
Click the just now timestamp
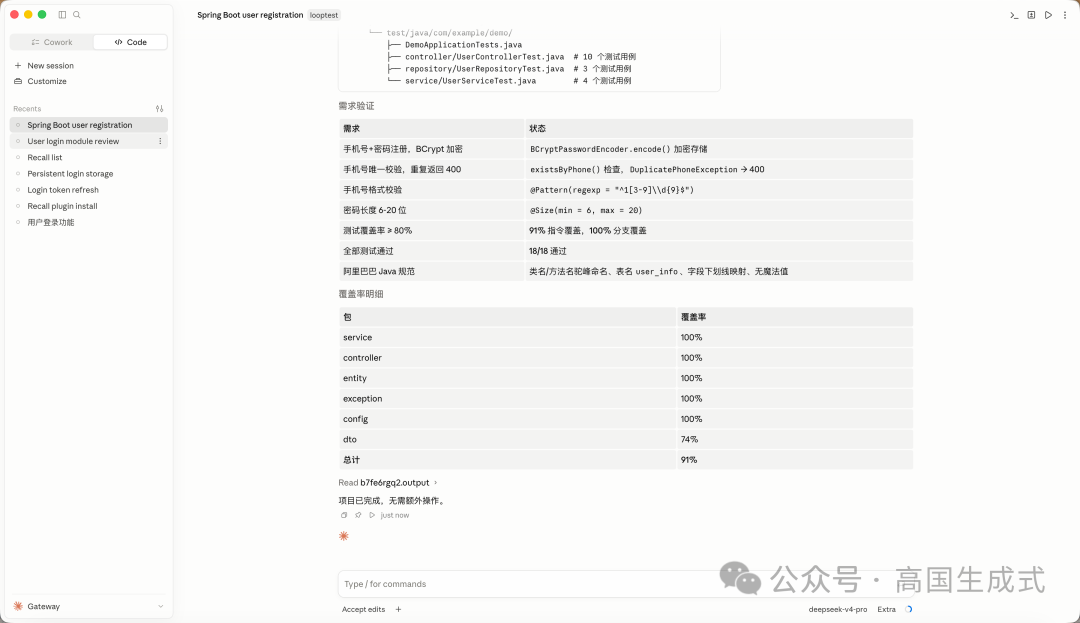(x=395, y=515)
